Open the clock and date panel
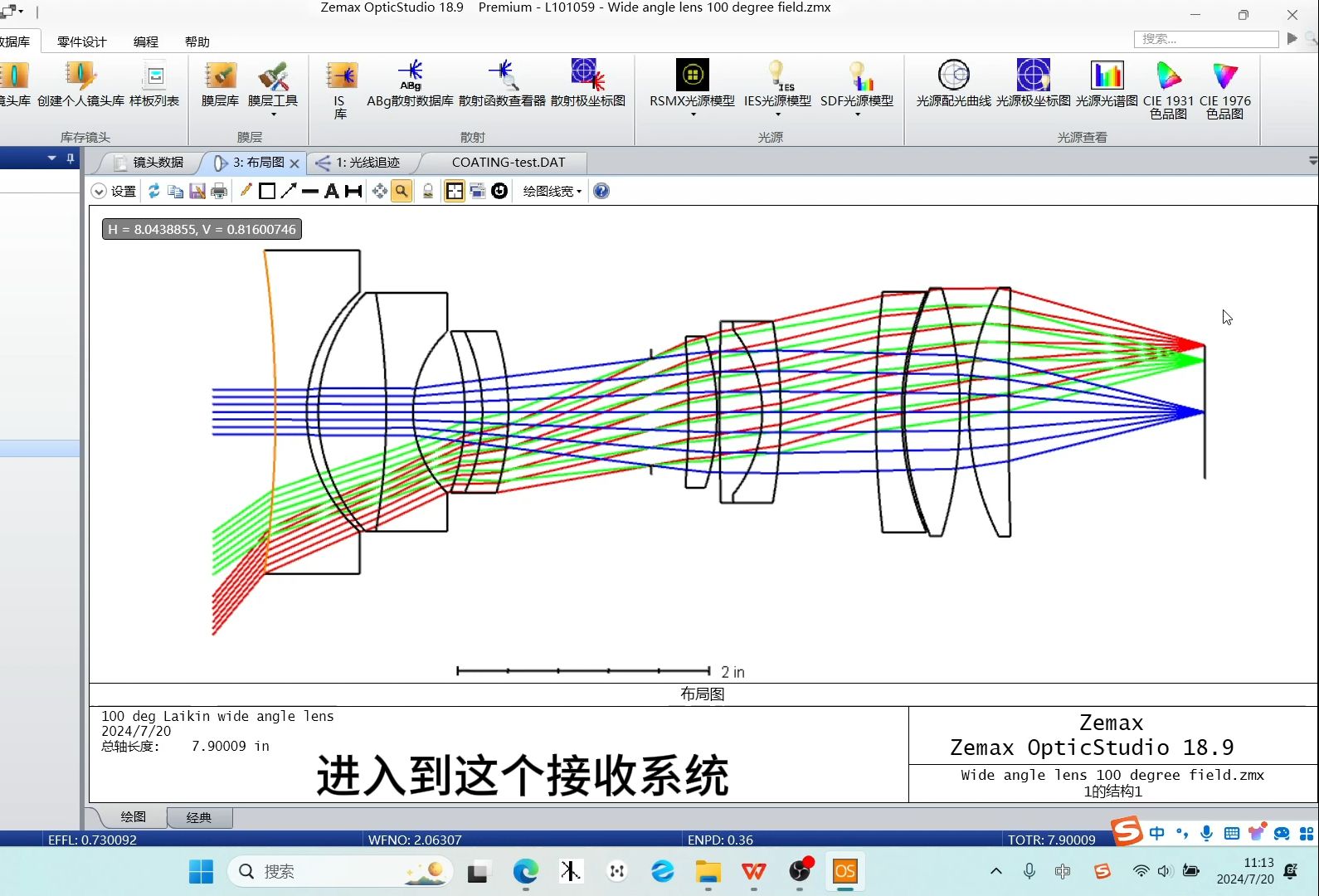 (1244, 871)
